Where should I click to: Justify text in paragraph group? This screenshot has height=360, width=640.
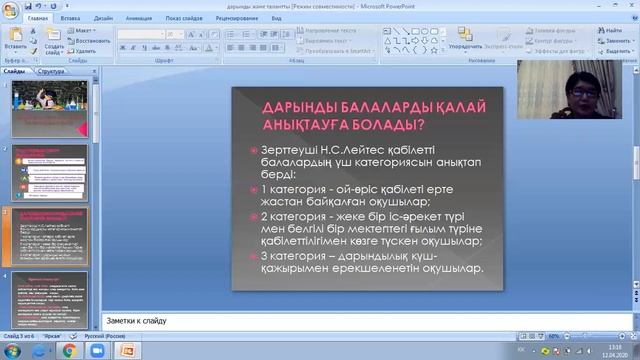coord(263,48)
